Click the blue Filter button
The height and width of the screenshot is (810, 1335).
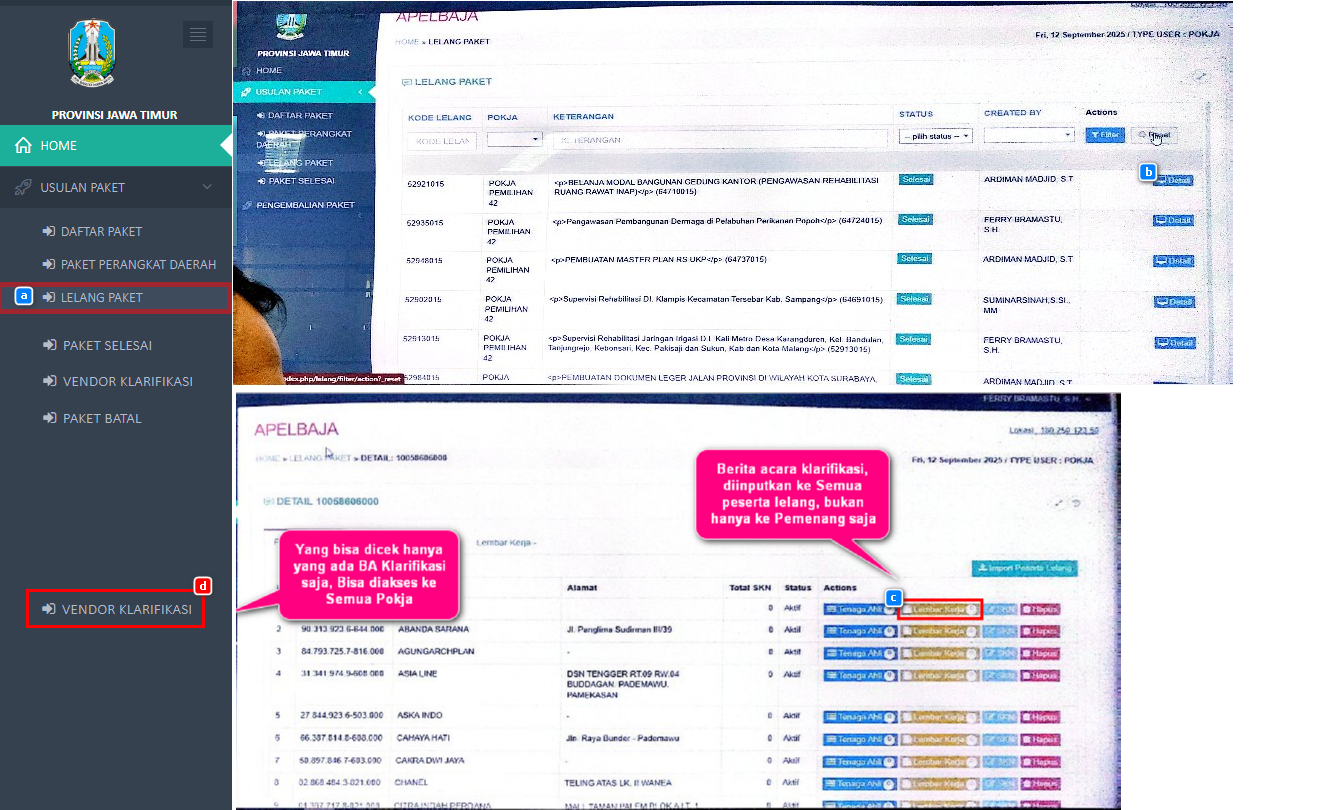[1105, 135]
